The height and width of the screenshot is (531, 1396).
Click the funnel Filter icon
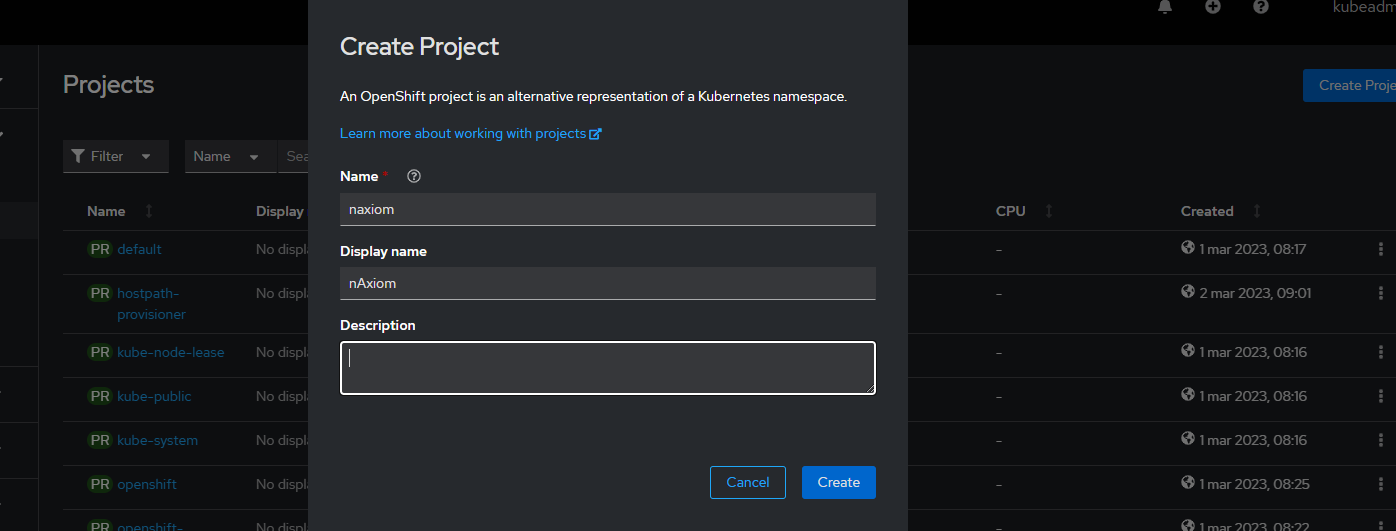tap(78, 156)
